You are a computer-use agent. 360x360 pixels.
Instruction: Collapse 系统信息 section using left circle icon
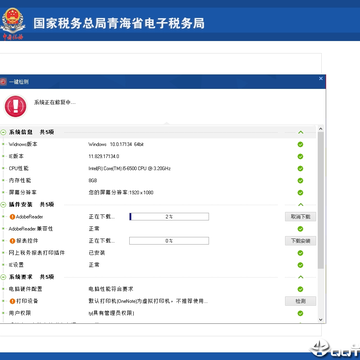3,132
